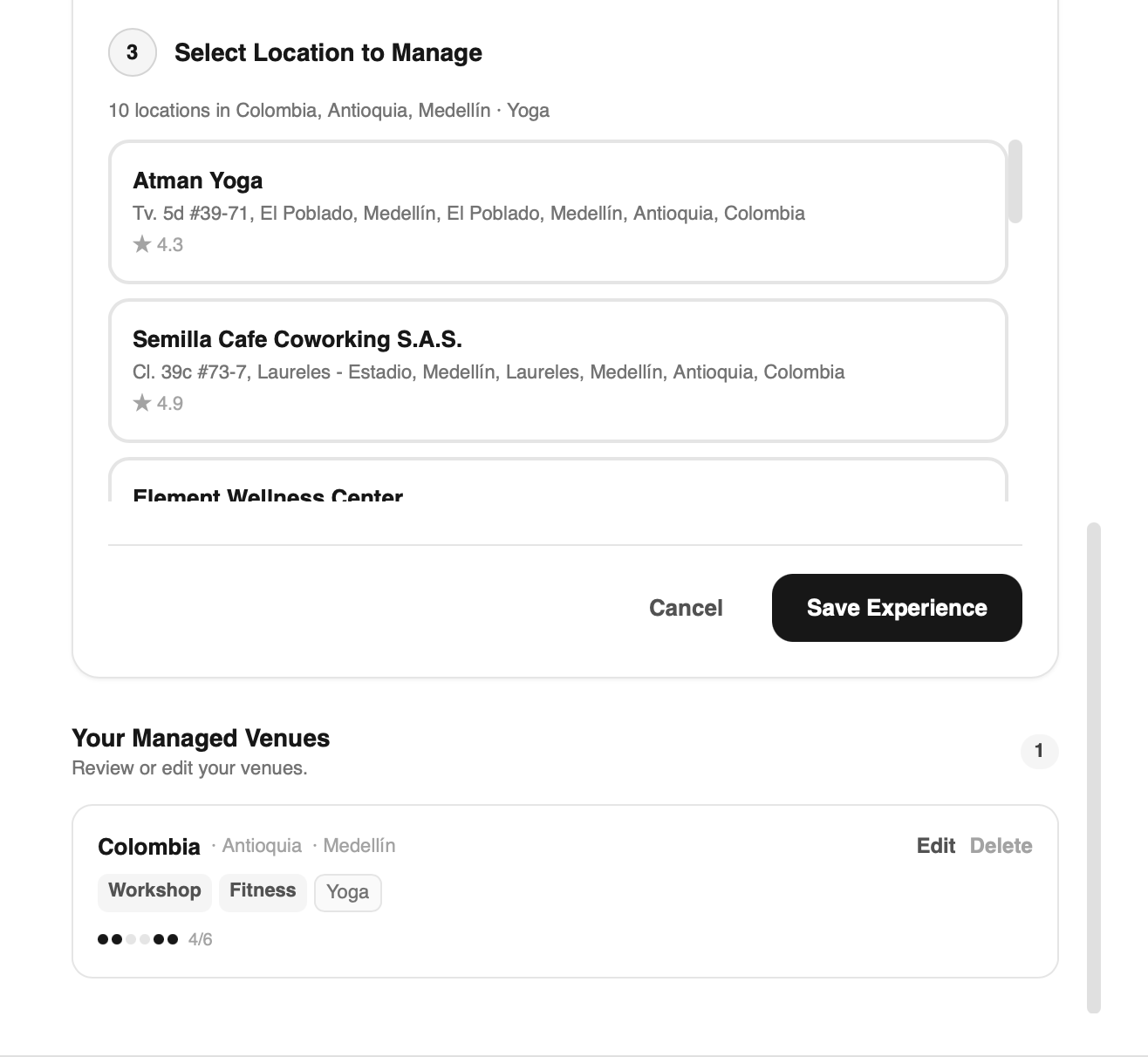Click the Workshop tag

coord(154,891)
